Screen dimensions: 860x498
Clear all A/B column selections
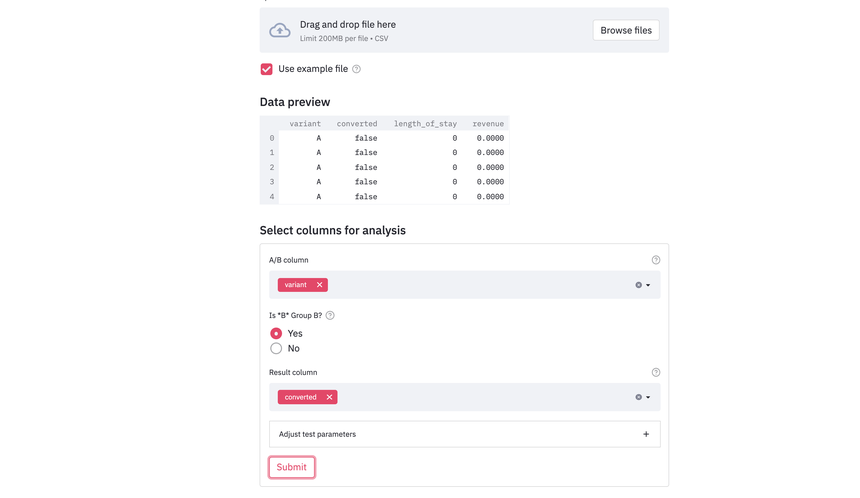click(x=639, y=285)
